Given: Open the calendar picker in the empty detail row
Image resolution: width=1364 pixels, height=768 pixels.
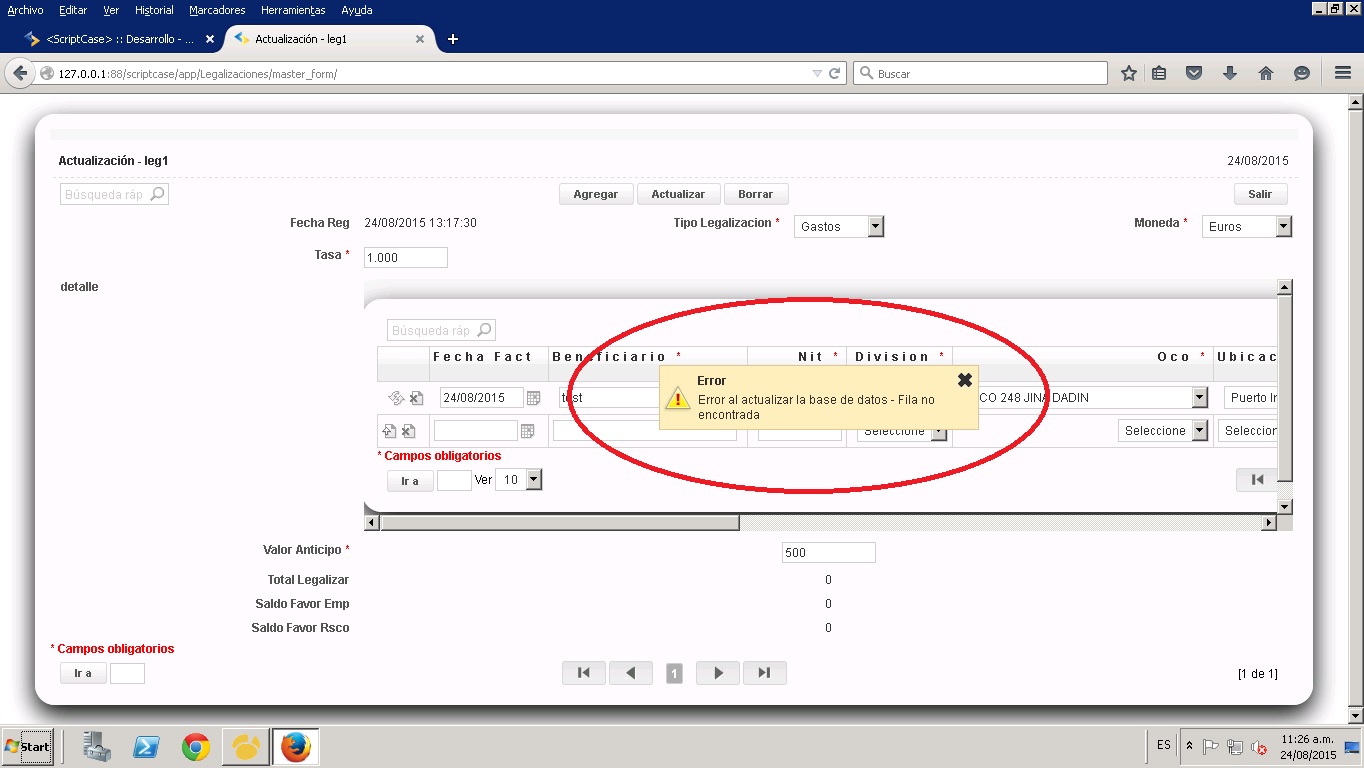Looking at the screenshot, I should [527, 431].
